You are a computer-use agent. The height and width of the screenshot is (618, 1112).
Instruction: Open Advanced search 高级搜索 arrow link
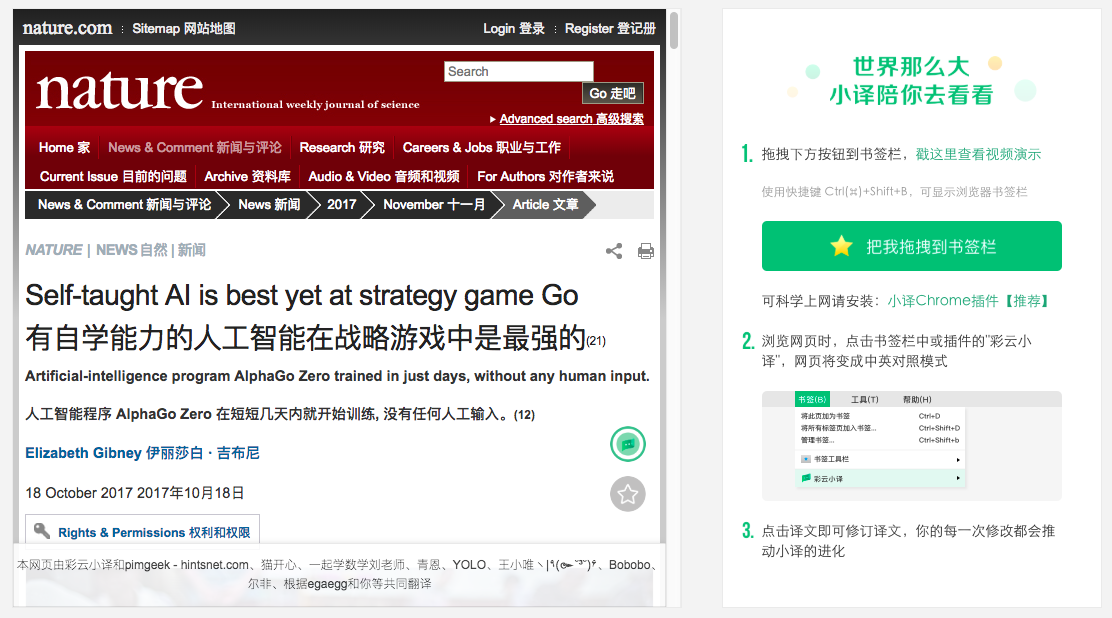[x=567, y=118]
